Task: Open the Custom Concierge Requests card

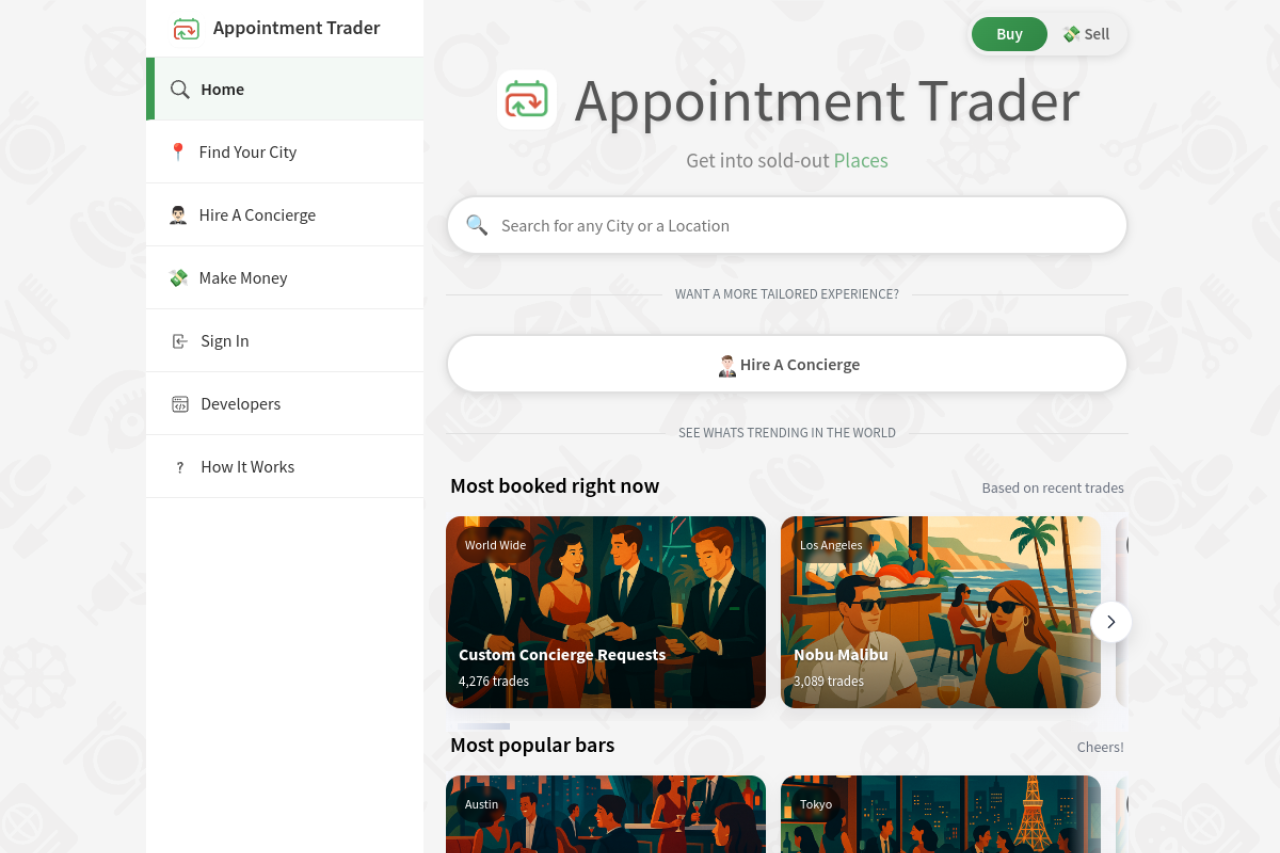Action: tap(606, 612)
